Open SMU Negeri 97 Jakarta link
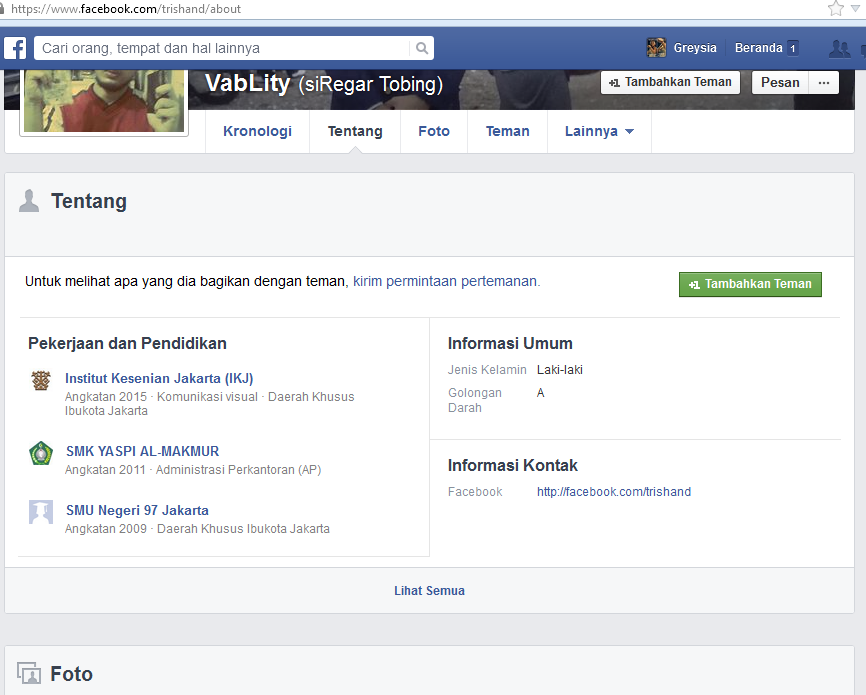Screen dimensions: 866x695 [x=138, y=510]
